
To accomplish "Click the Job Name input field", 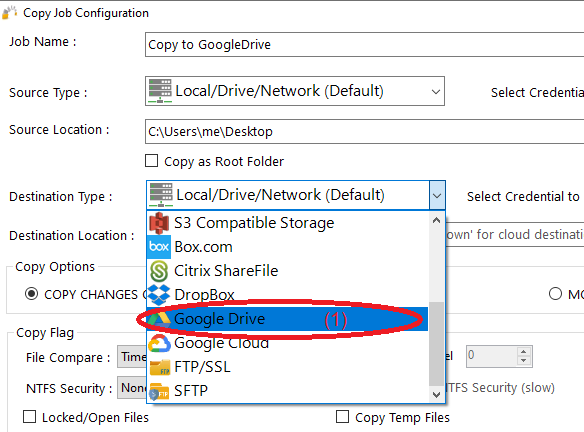I will tap(364, 45).
